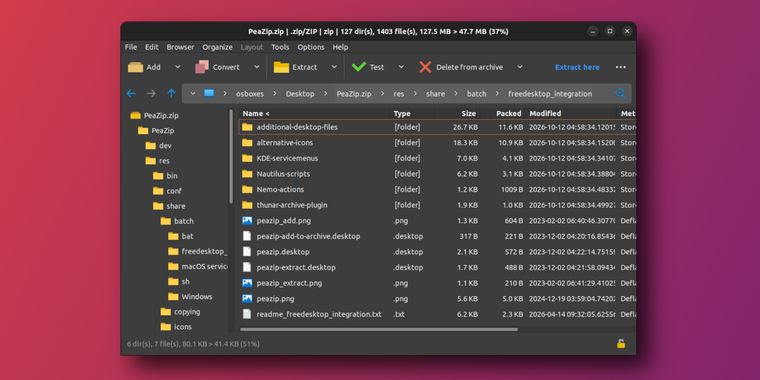Click the search magnifier icon in address bar

[620, 94]
